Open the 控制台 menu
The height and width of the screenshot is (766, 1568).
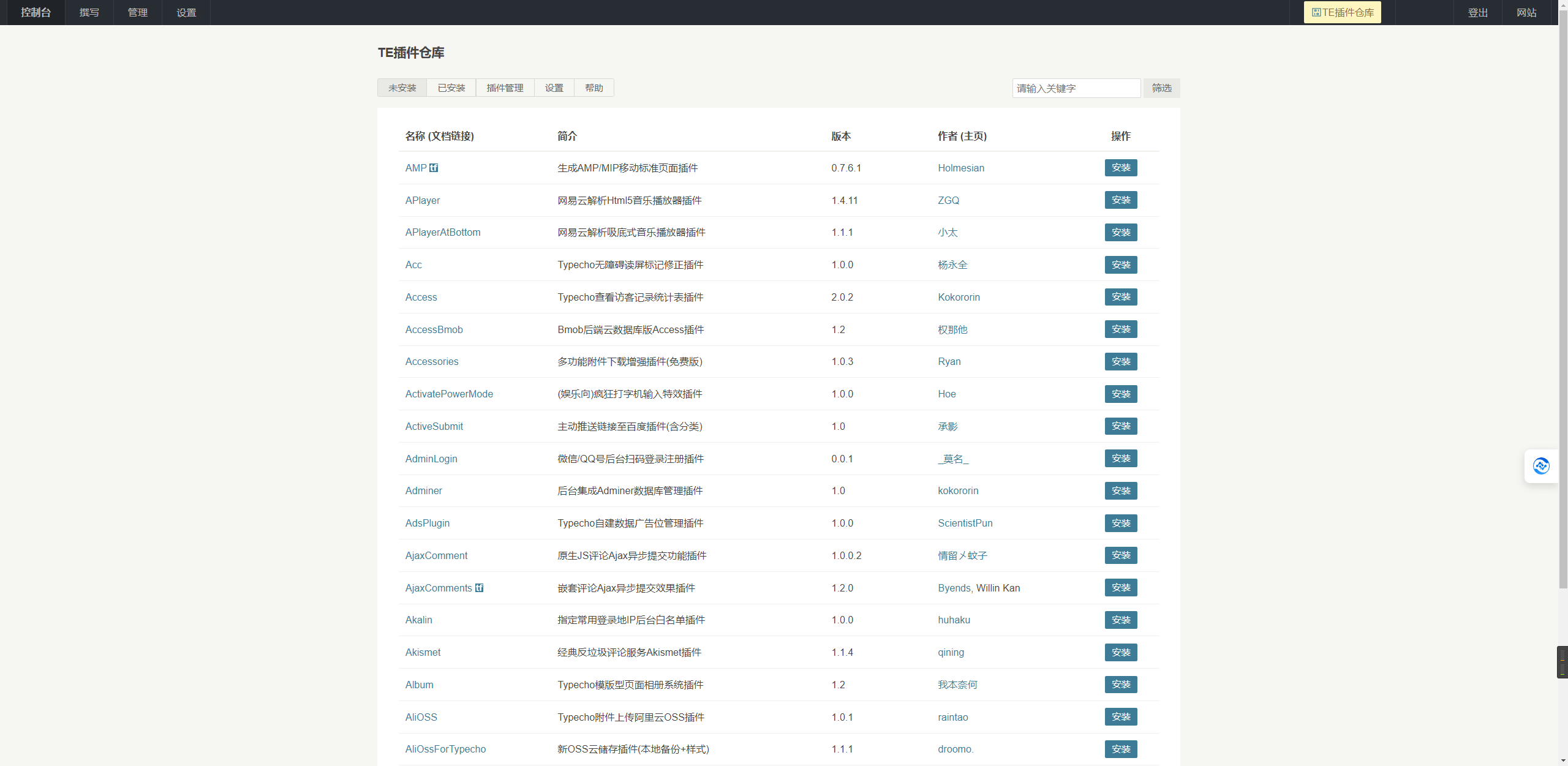tap(36, 12)
